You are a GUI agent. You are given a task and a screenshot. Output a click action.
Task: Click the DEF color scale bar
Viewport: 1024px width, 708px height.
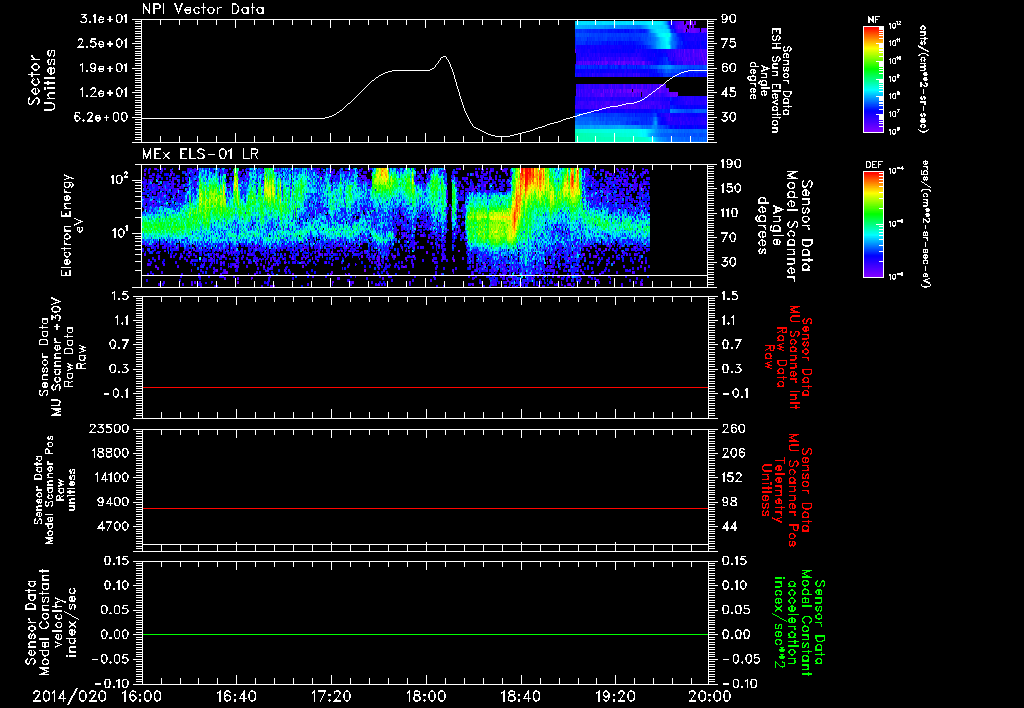(x=873, y=224)
